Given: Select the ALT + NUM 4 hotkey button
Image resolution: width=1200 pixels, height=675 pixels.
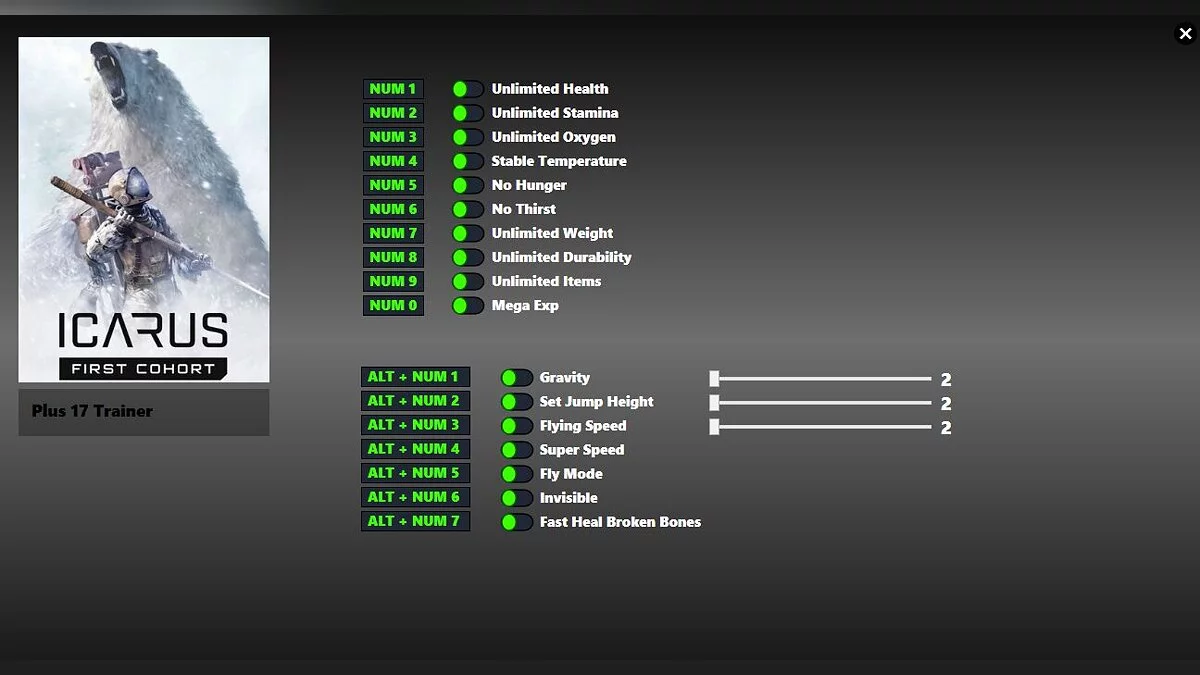Looking at the screenshot, I should coord(414,449).
